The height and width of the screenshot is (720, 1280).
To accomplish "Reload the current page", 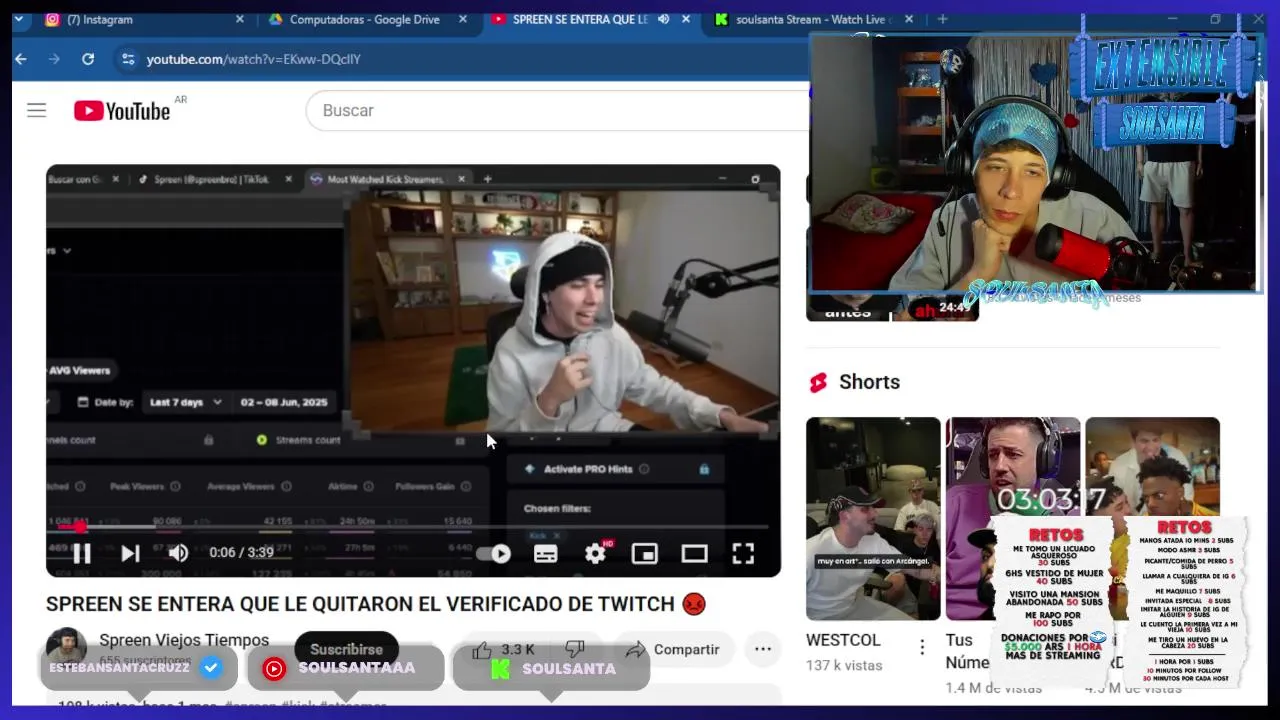I will click(88, 59).
